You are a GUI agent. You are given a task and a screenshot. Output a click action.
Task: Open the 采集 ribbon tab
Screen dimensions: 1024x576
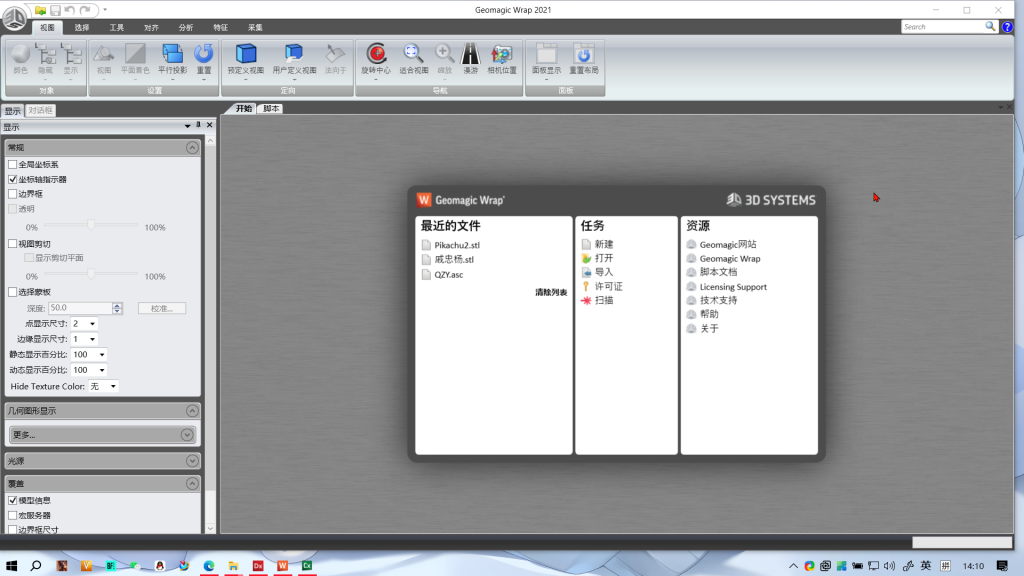(255, 27)
